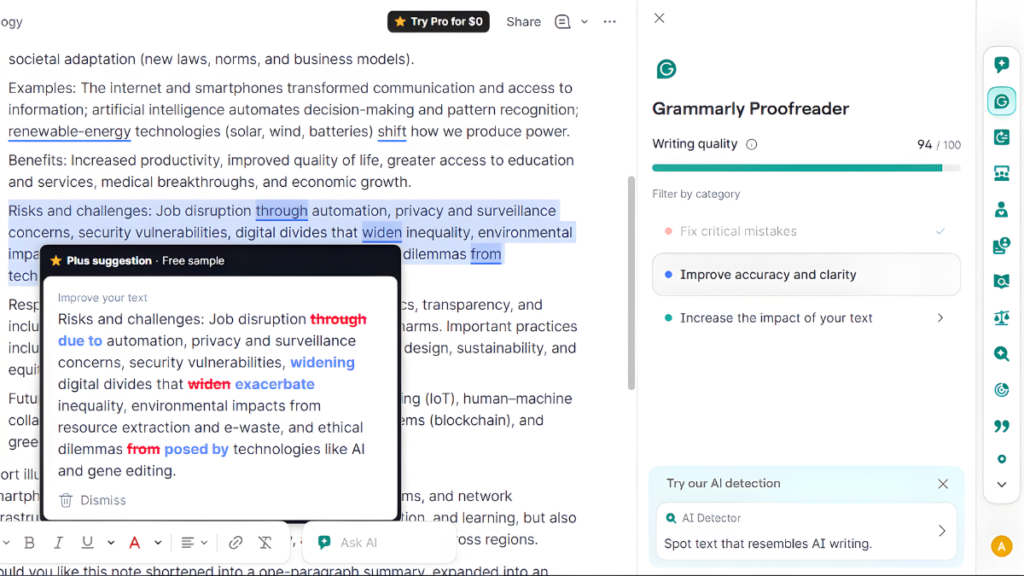Screen dimensions: 1024x576
Task: Open leftmost toolbar dropdown chevron
Action: click(x=6, y=543)
